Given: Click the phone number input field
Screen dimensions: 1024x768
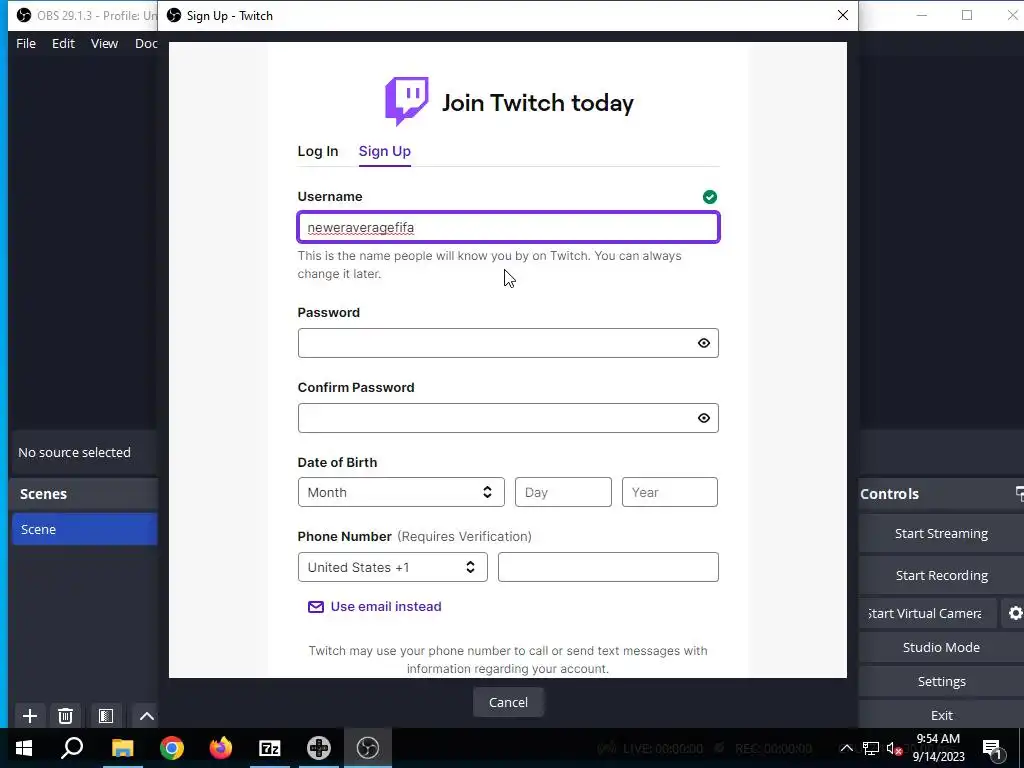Looking at the screenshot, I should [608, 567].
